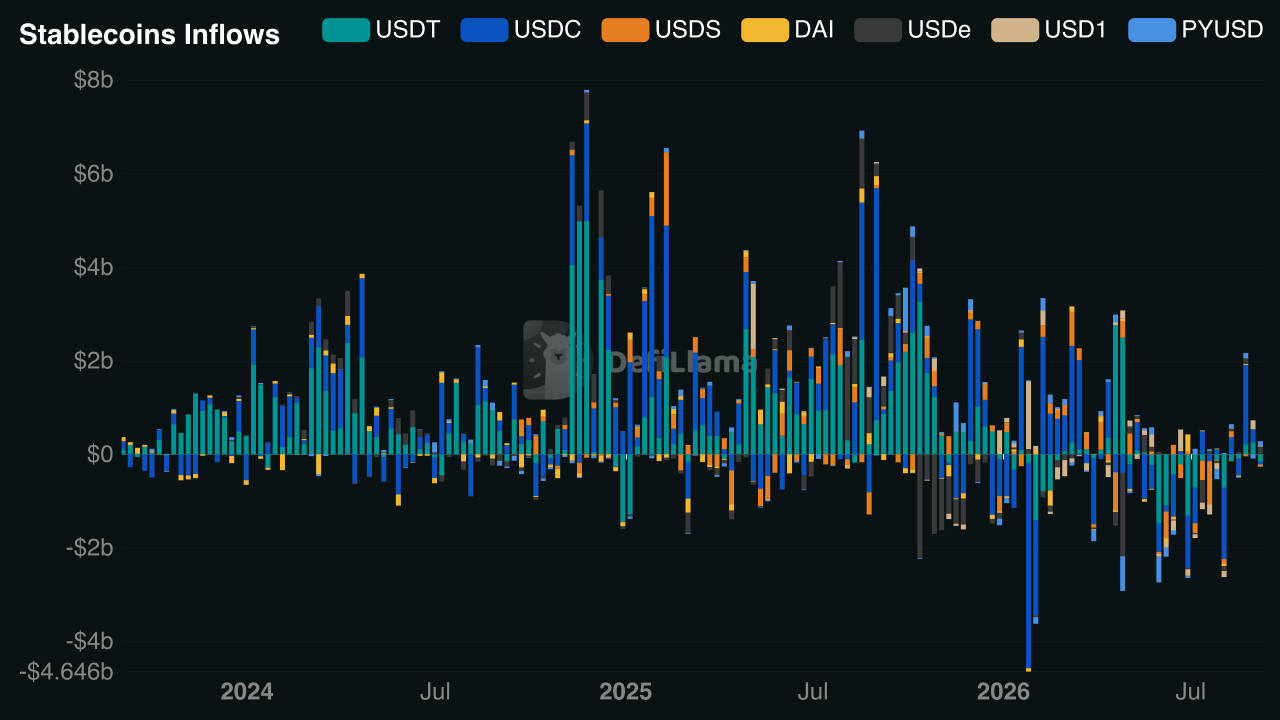Click the tallest bar near $8b
Viewport: 1280px width, 720px height.
coord(586,272)
